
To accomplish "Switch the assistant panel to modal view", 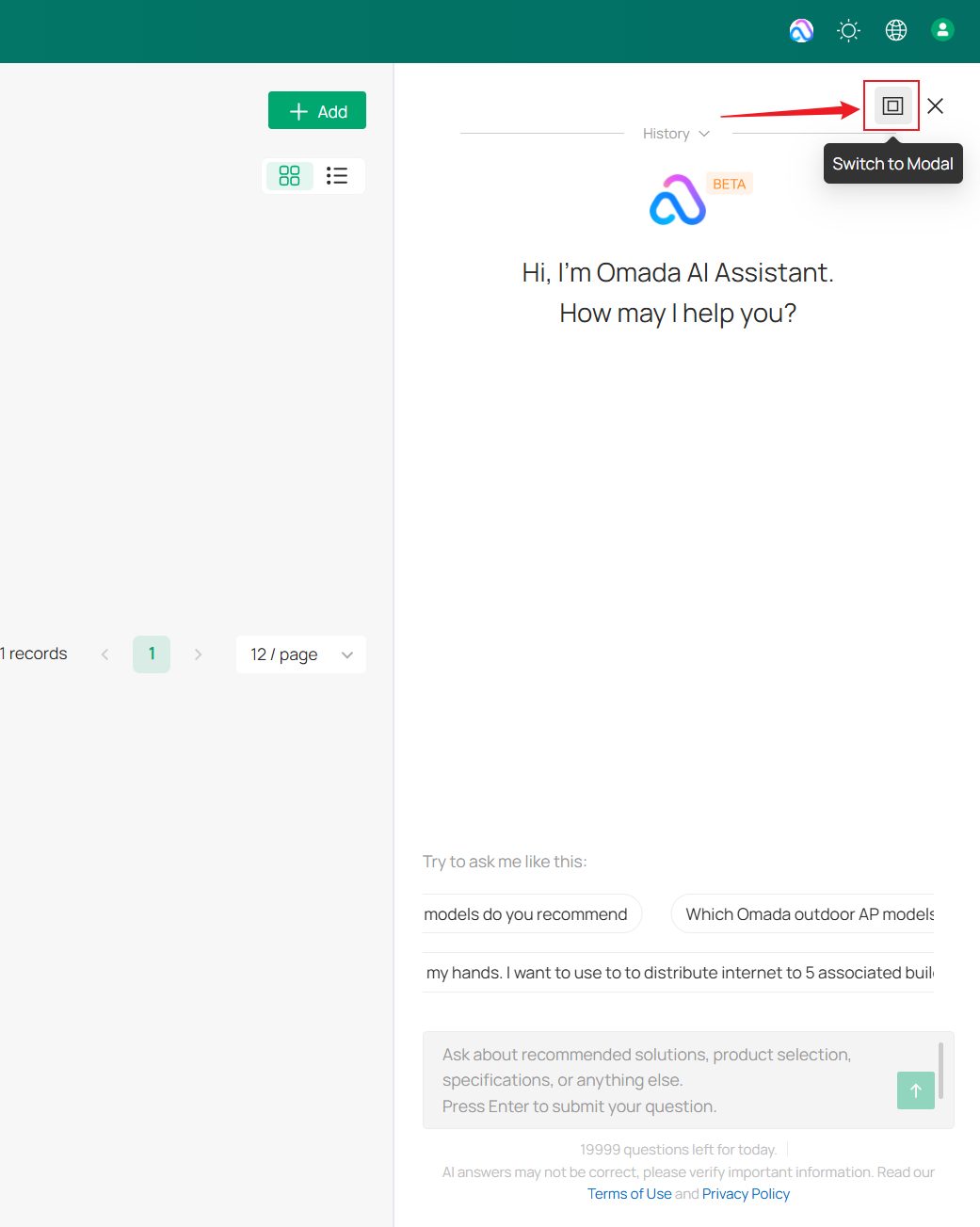I will (892, 105).
